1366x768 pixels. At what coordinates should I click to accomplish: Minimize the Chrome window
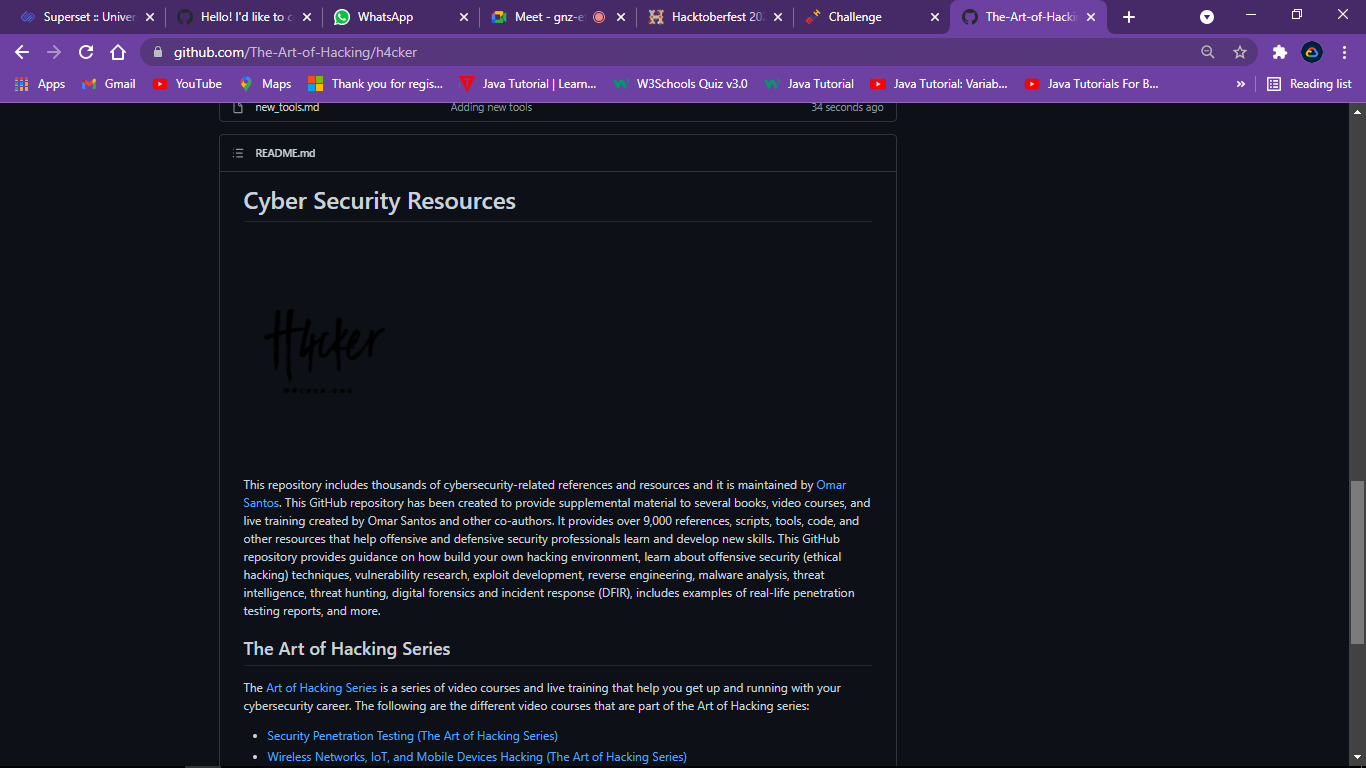tap(1251, 15)
